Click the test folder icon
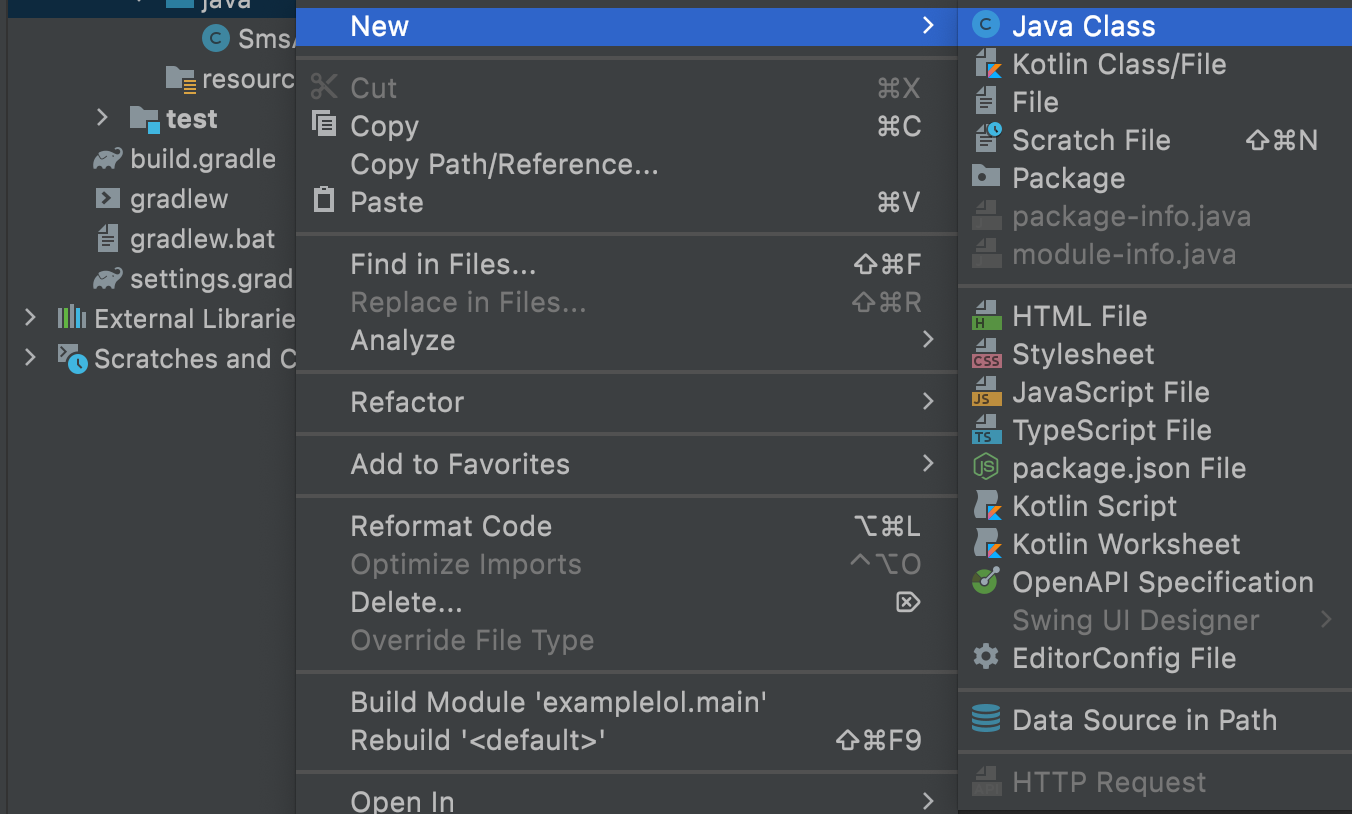 pyautogui.click(x=145, y=119)
